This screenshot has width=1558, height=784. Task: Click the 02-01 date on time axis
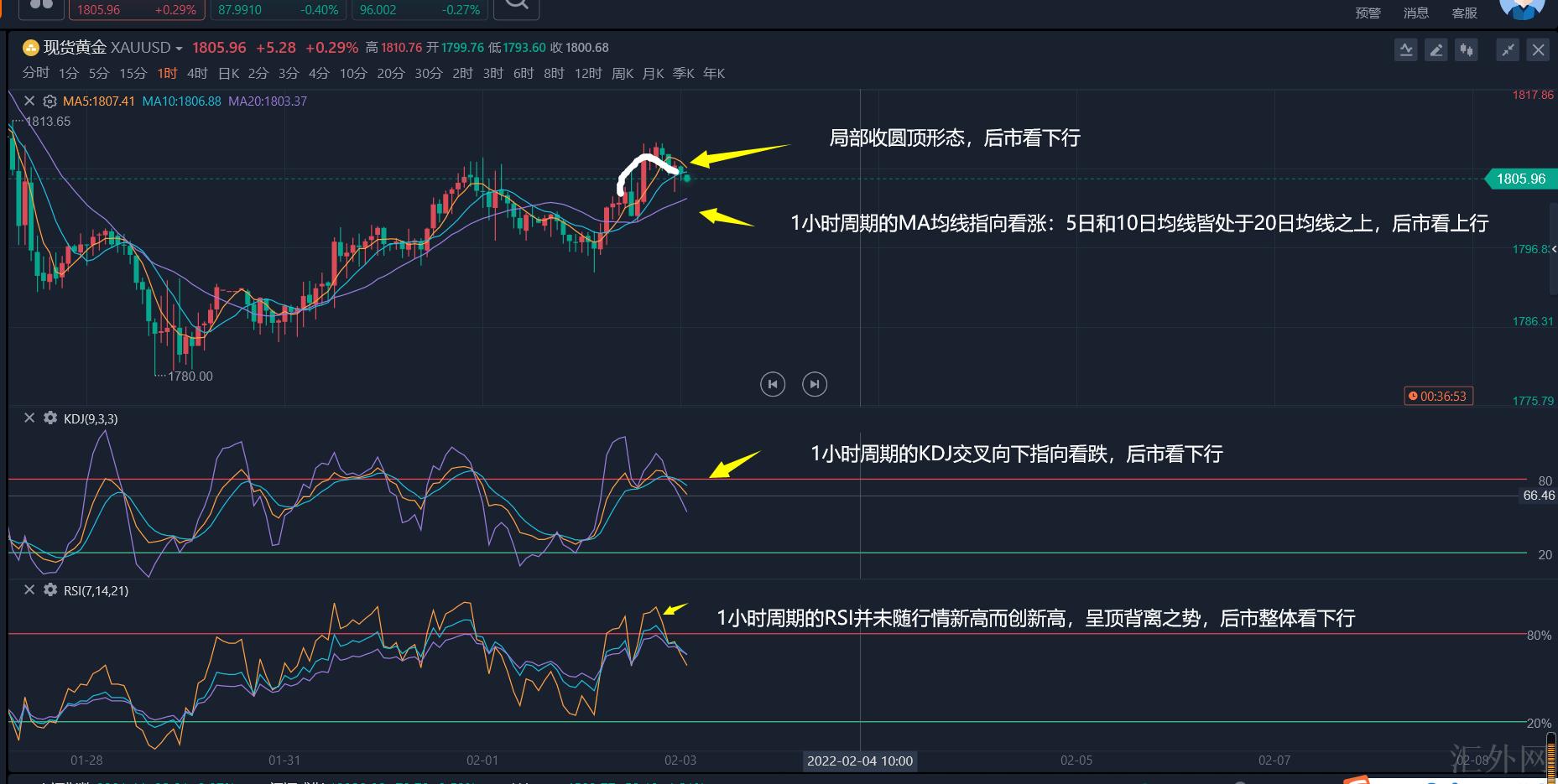click(482, 760)
